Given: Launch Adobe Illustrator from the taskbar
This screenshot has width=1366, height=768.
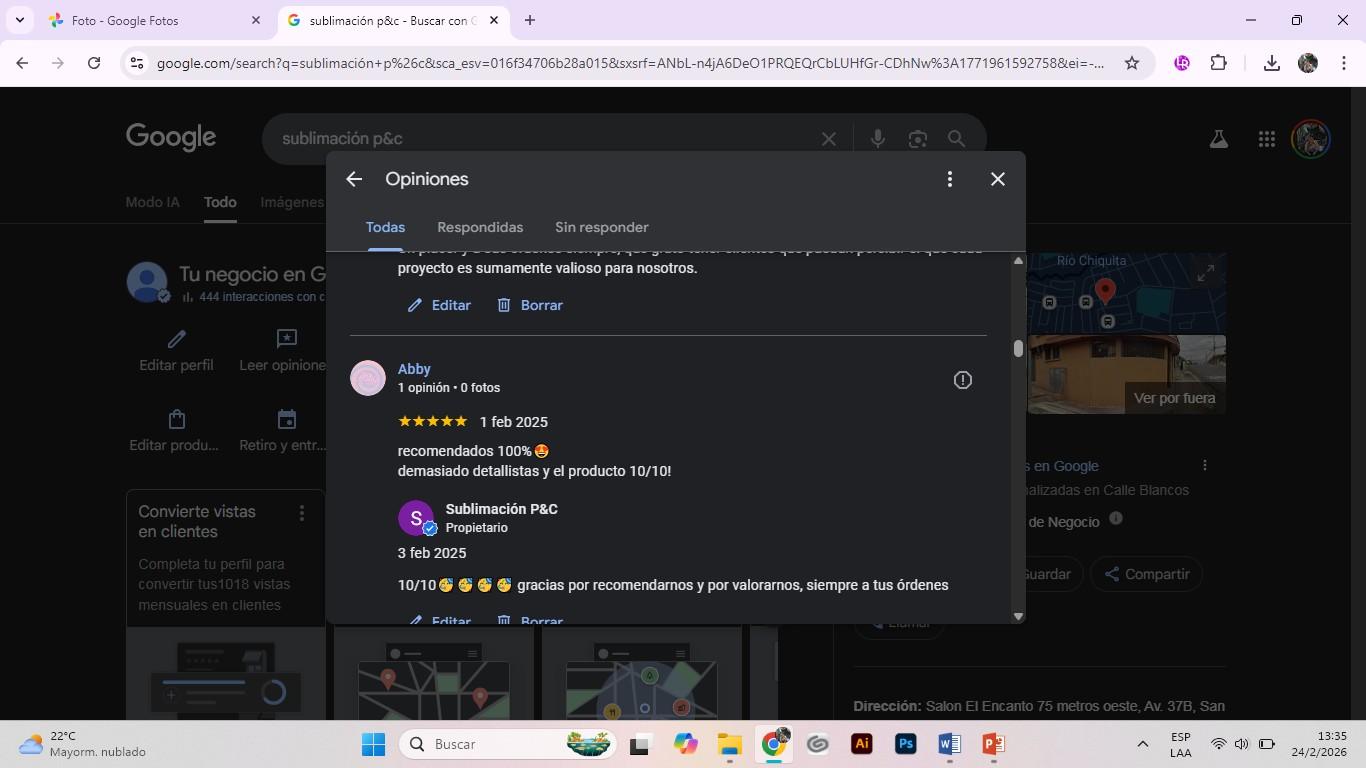Looking at the screenshot, I should pos(862,744).
